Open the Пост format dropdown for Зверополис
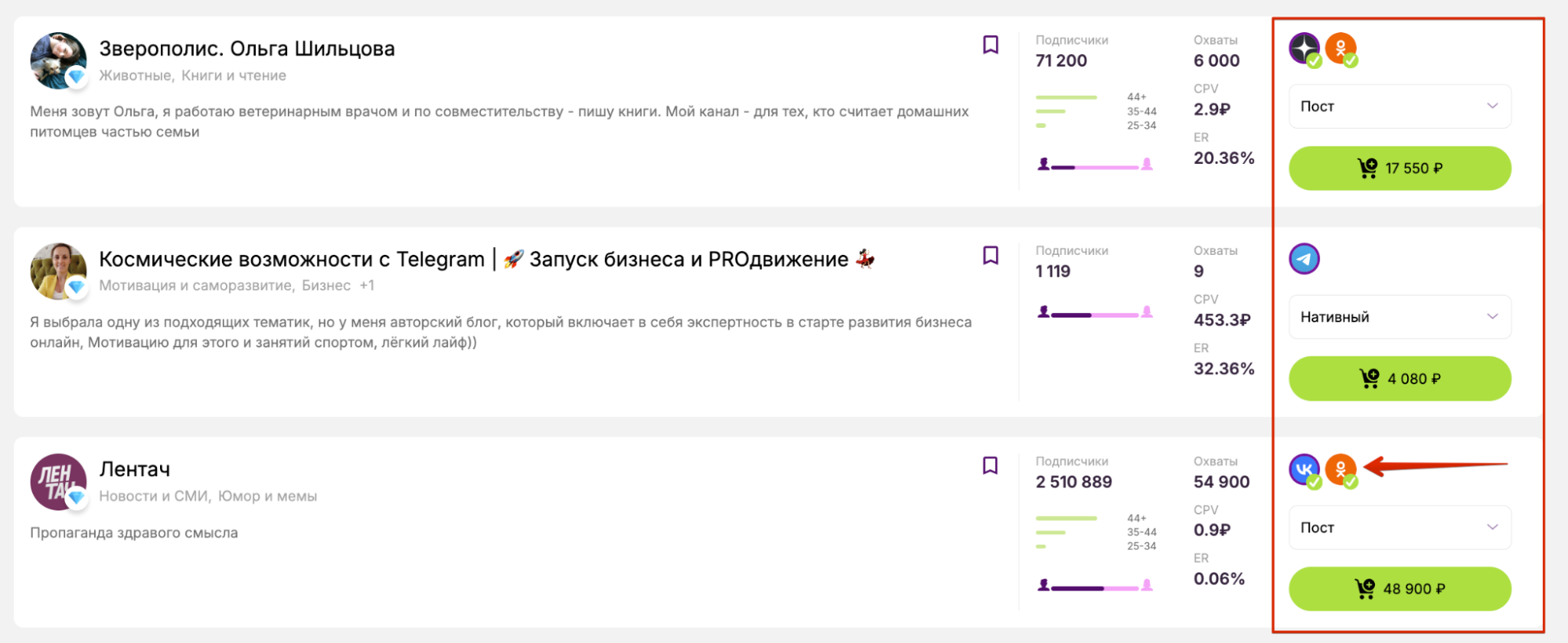Image resolution: width=1568 pixels, height=643 pixels. 1399,107
